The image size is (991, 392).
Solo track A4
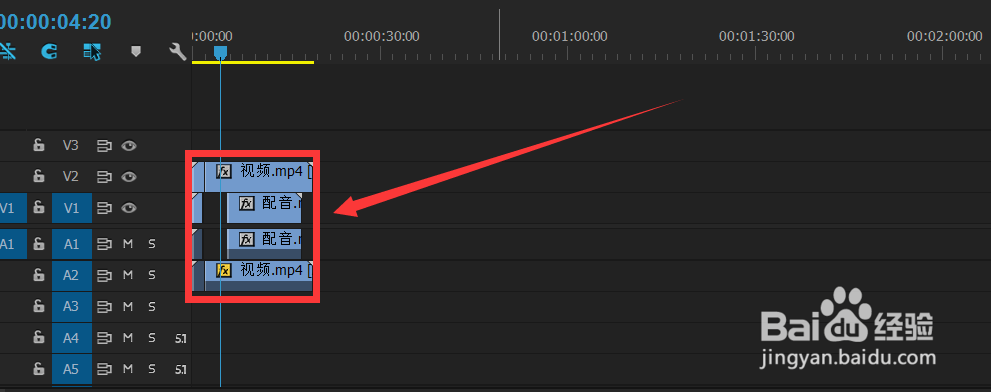click(x=152, y=338)
